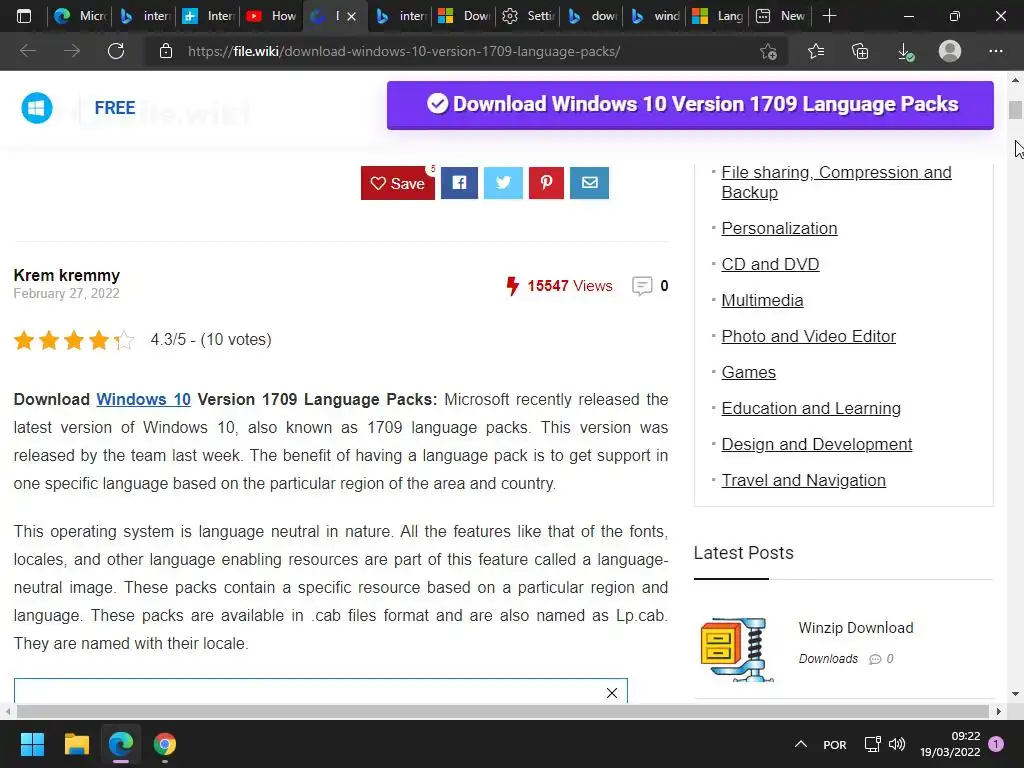Open the Winzip Download post
The image size is (1024, 768).
[856, 628]
